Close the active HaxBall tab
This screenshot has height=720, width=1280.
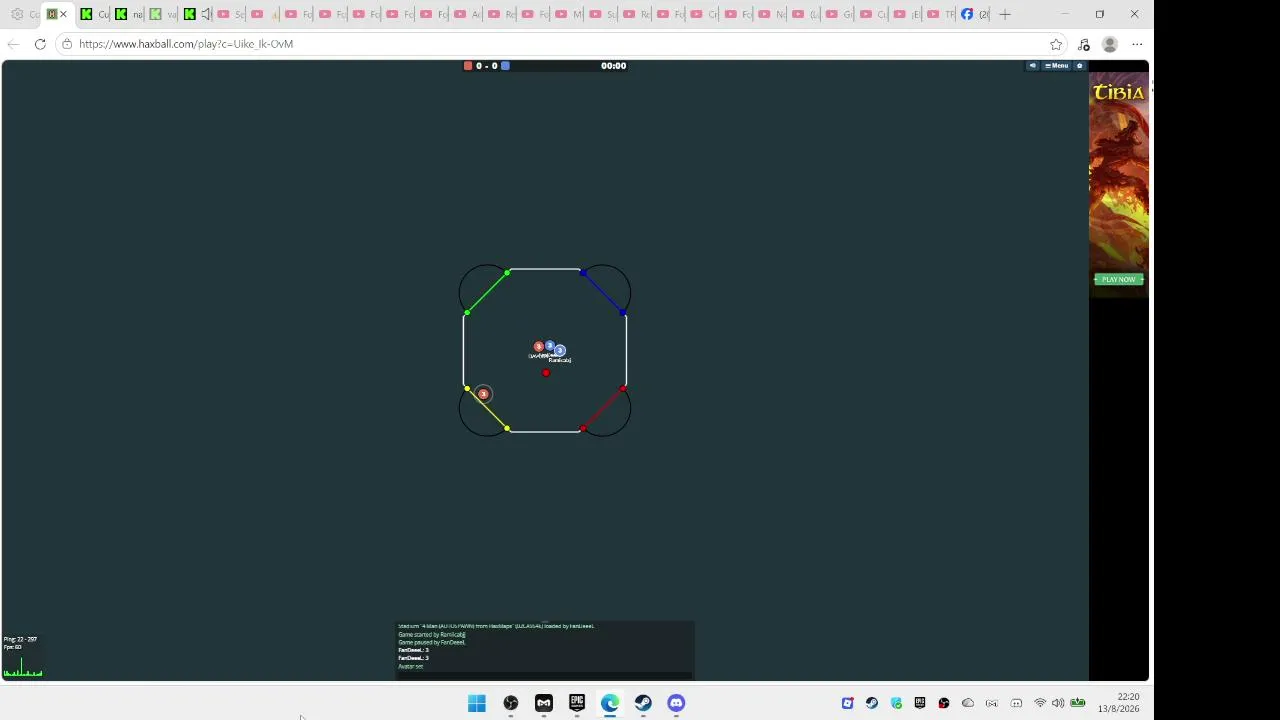[x=63, y=14]
